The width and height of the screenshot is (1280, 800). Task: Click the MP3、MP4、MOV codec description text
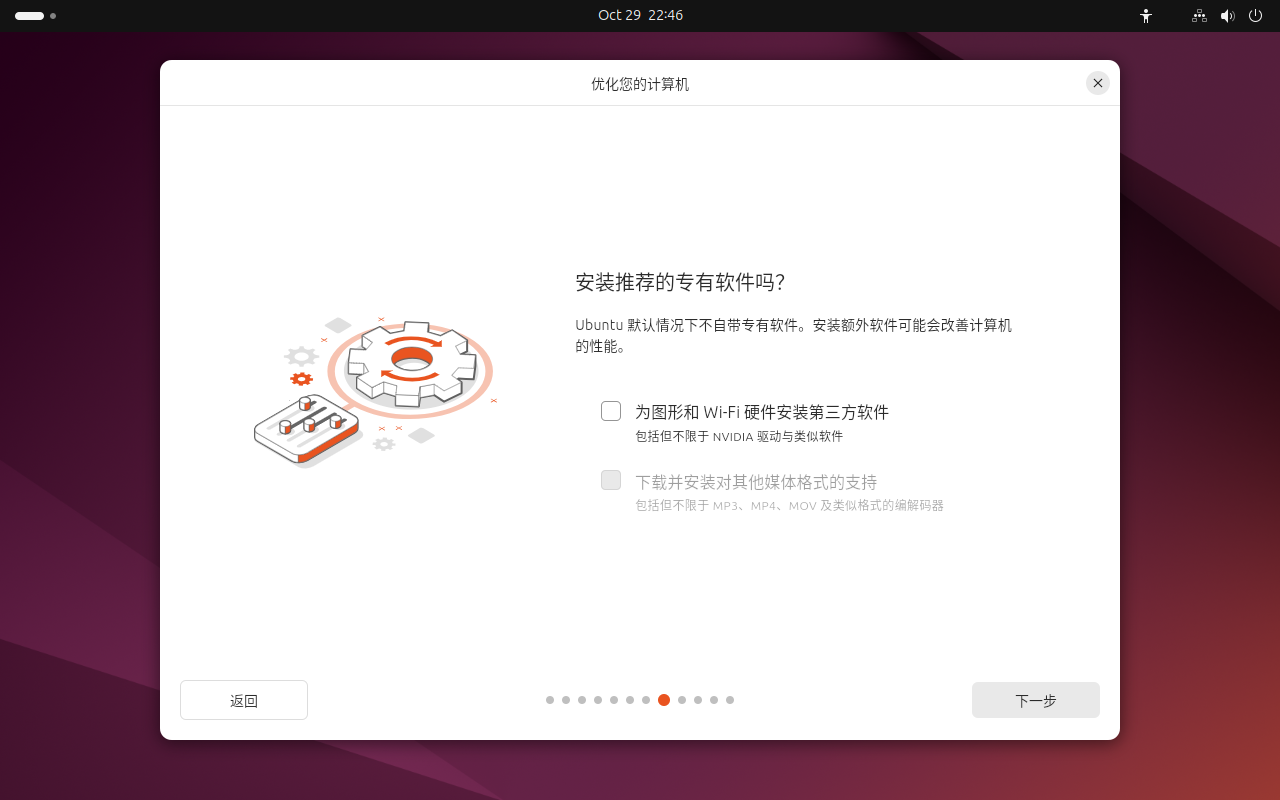pyautogui.click(x=789, y=506)
